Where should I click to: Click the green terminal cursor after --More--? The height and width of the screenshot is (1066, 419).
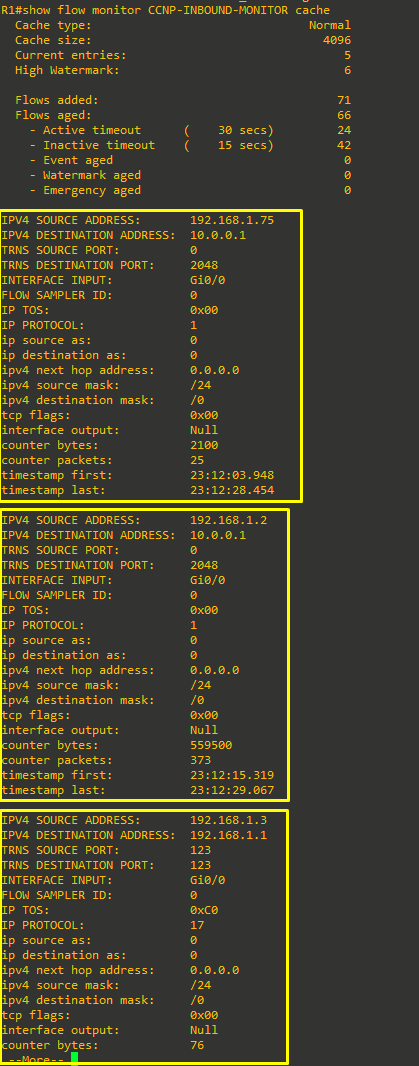click(74, 1059)
